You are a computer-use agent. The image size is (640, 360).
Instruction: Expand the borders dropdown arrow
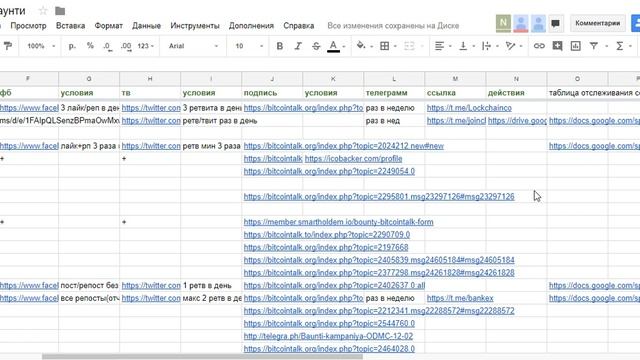click(x=395, y=47)
